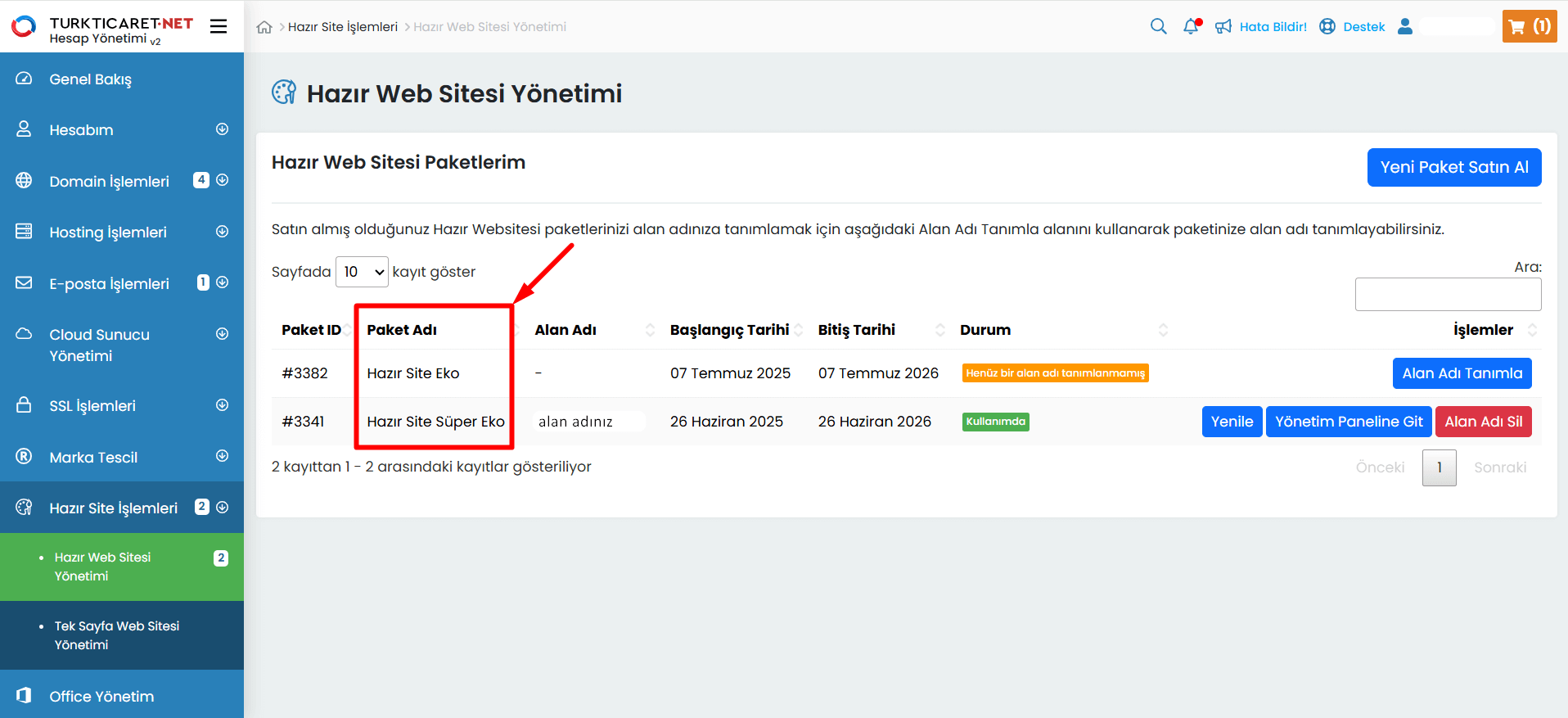This screenshot has height=718, width=1568.
Task: Click the Destek link text
Action: point(1364,26)
